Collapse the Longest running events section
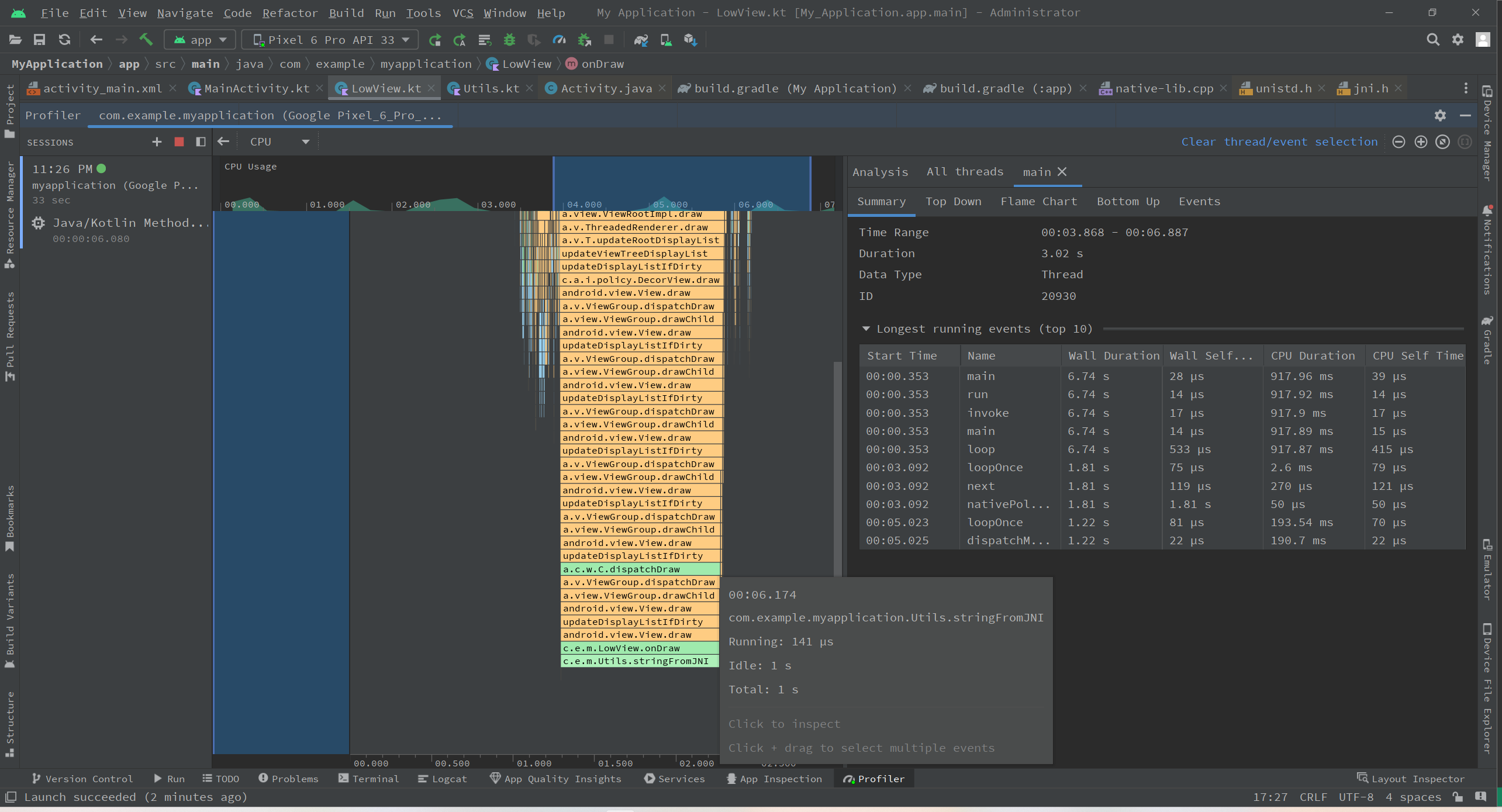1502x812 pixels. click(866, 329)
